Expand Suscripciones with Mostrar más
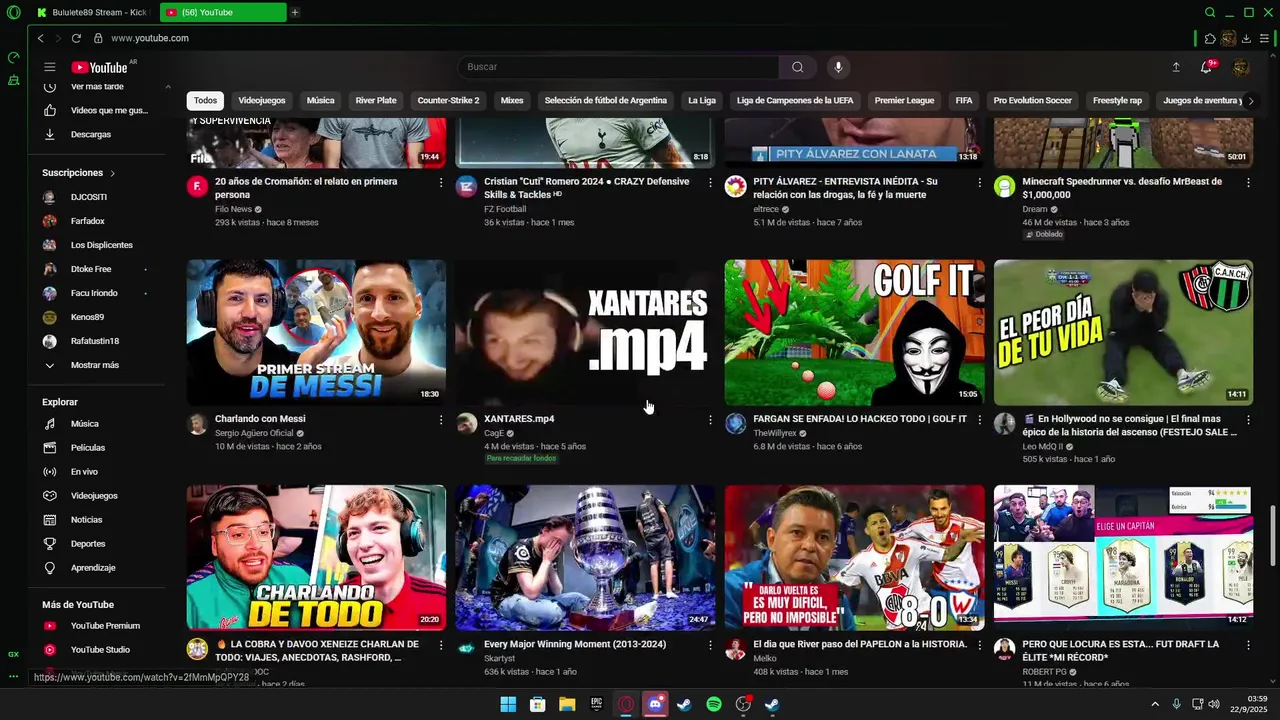Screen dimensions: 1280x720 point(95,365)
